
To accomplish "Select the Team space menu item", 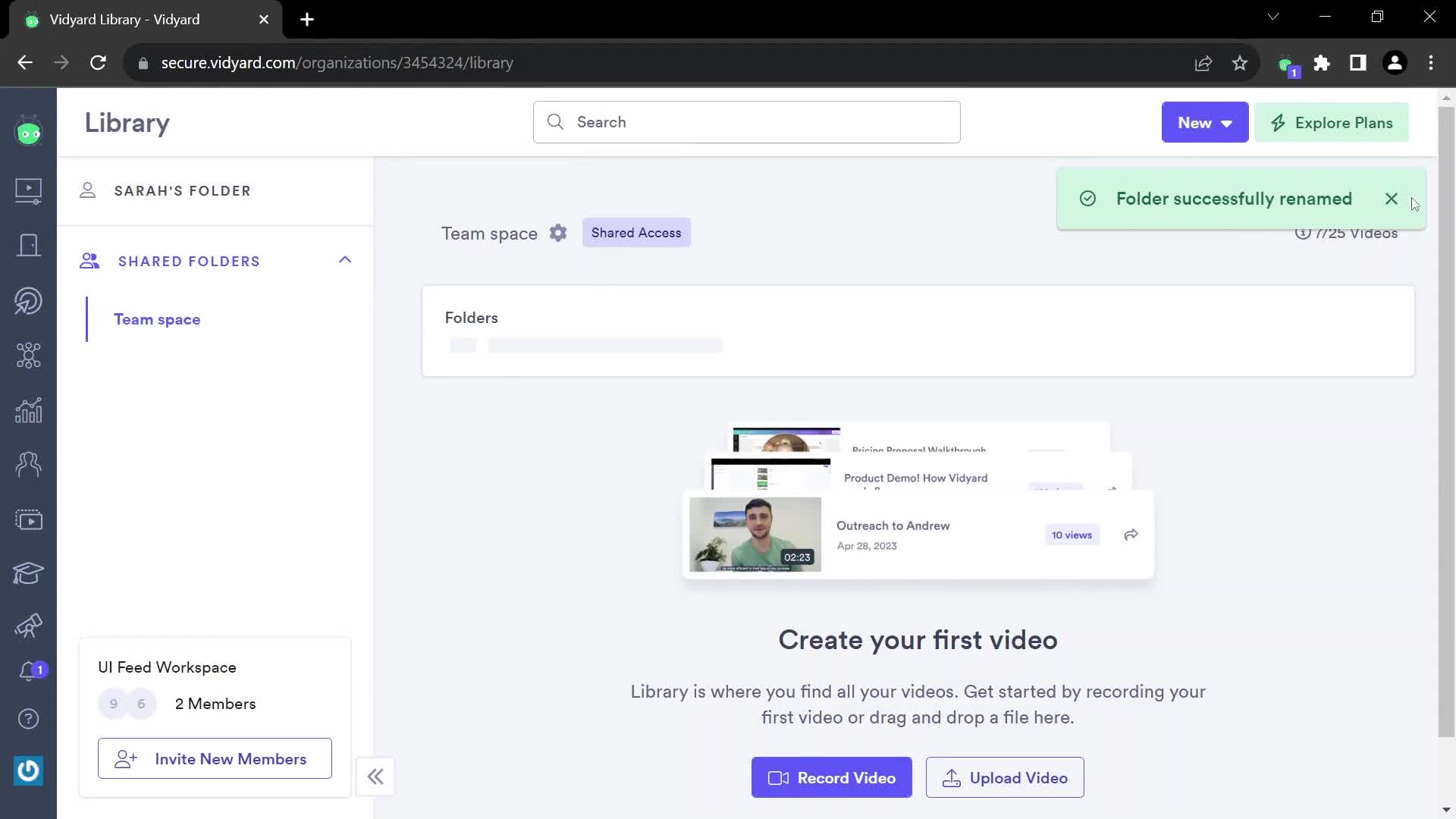I will [x=157, y=319].
